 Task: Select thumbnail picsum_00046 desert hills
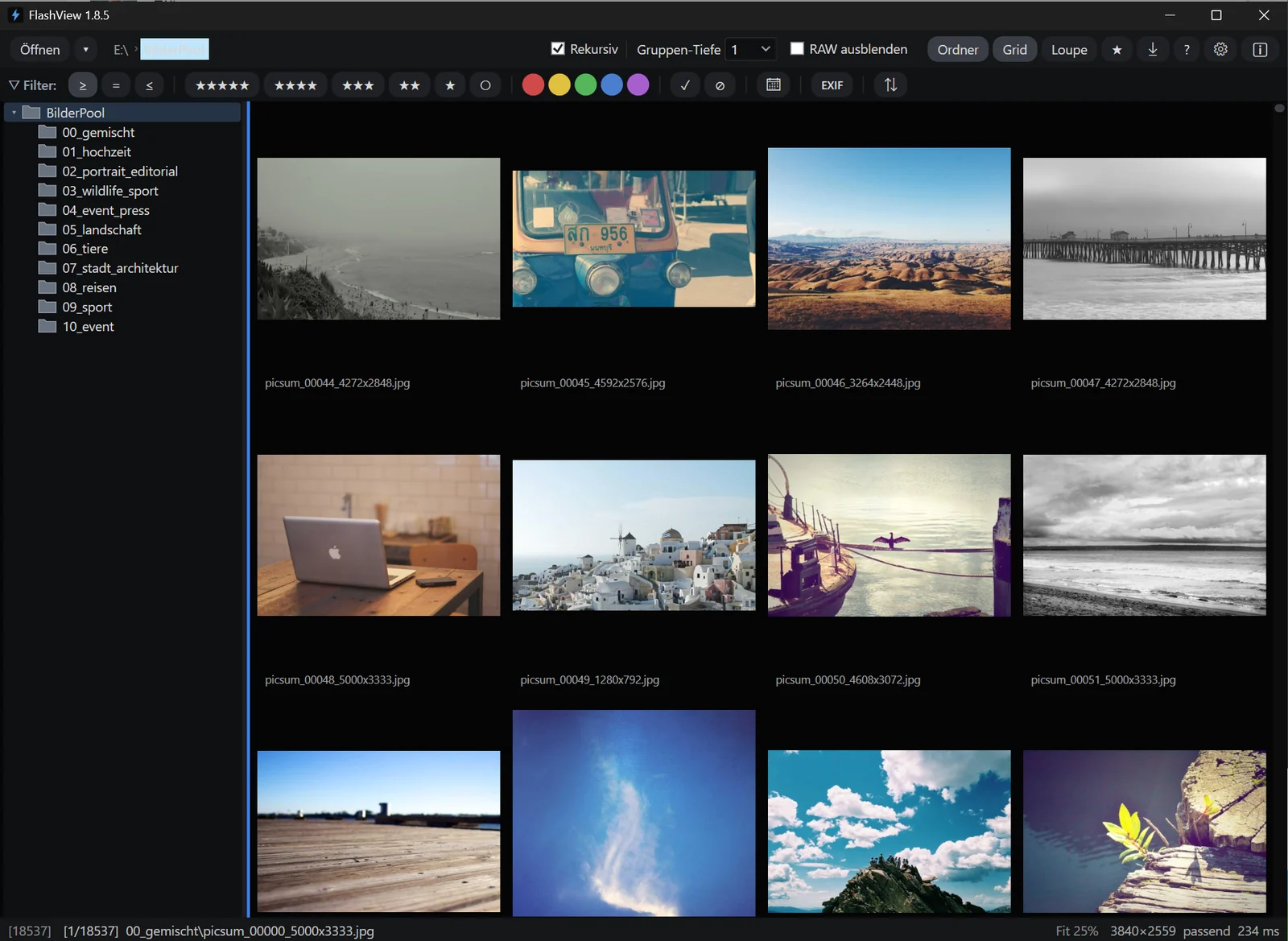889,238
